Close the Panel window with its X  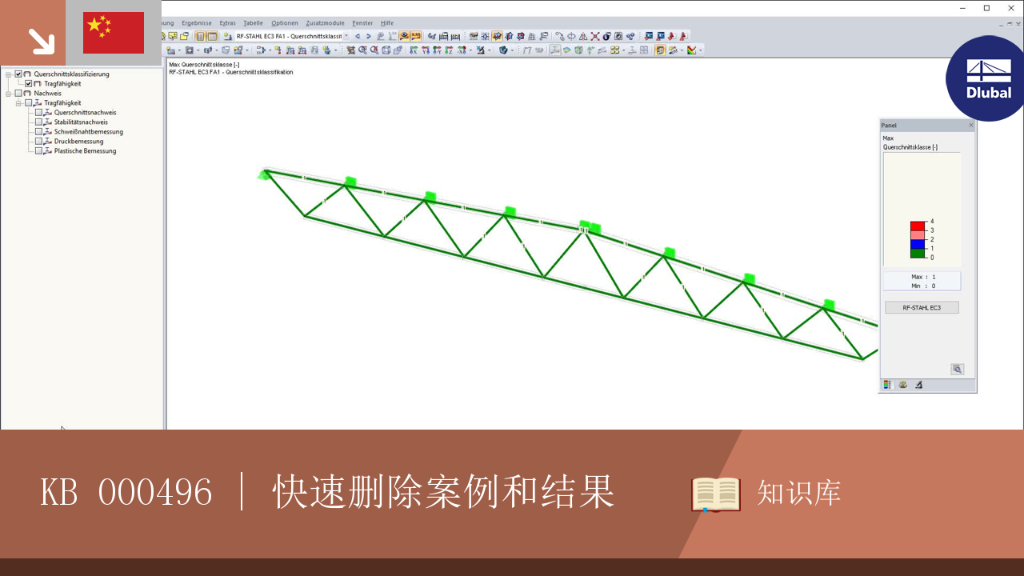pyautogui.click(x=970, y=125)
